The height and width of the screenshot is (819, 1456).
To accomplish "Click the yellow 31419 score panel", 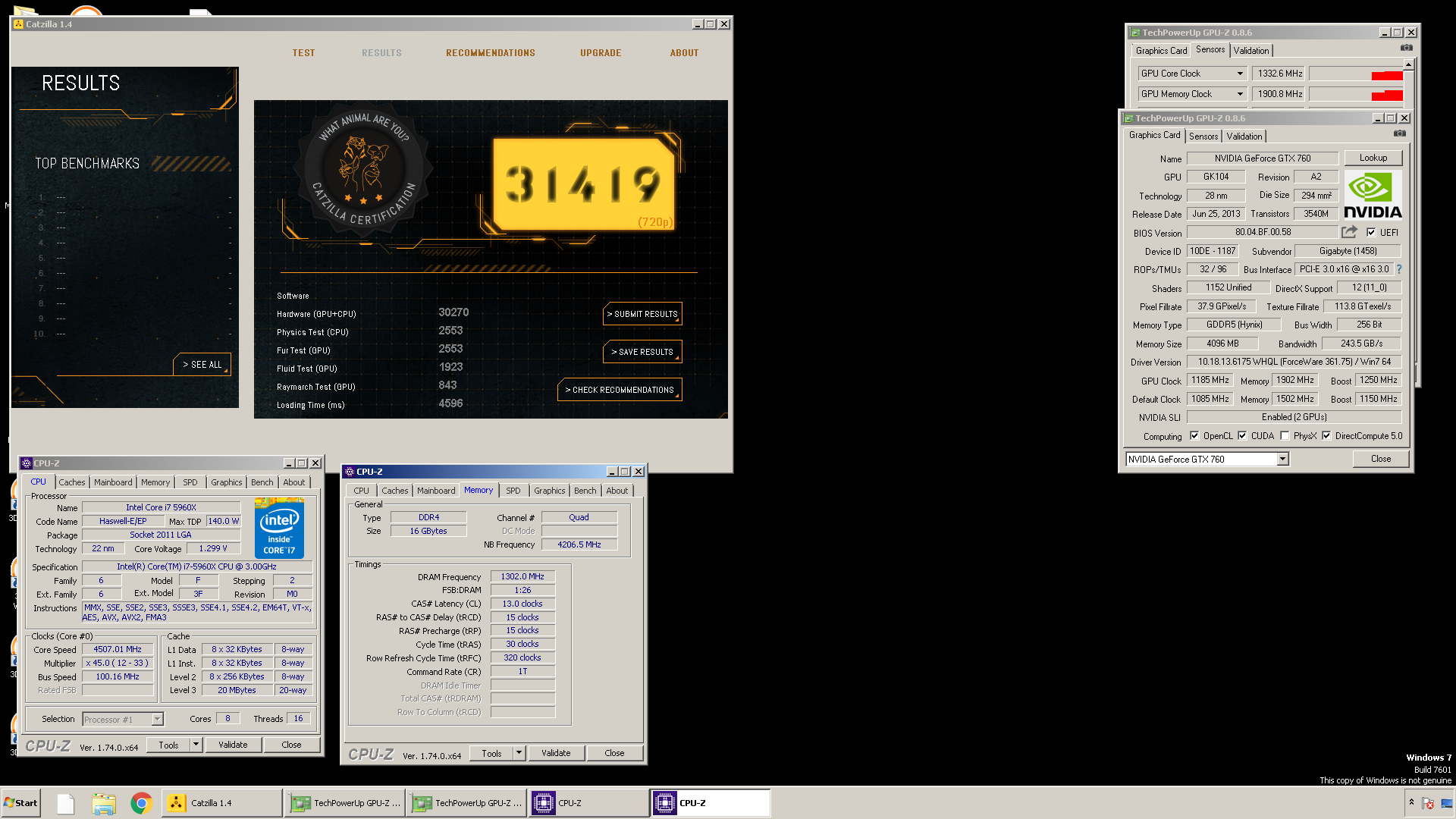I will (583, 184).
